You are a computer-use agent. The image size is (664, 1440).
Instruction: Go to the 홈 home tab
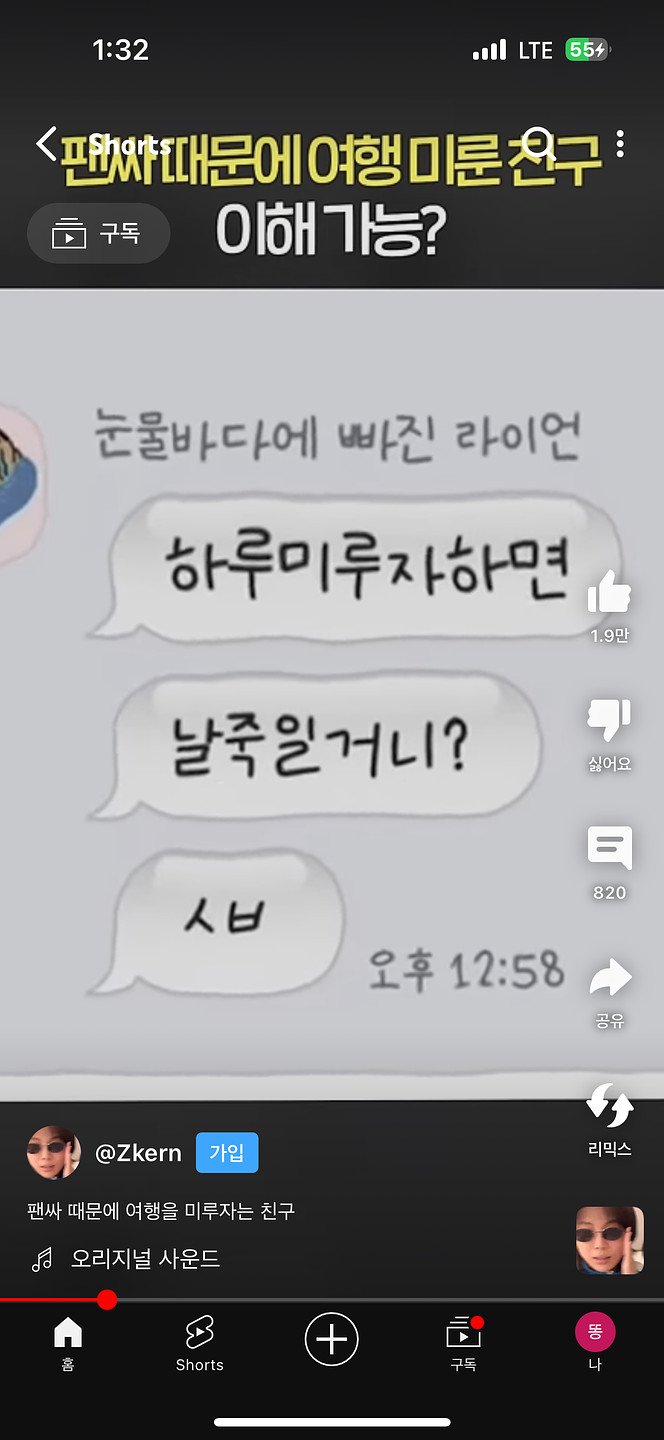(67, 1343)
